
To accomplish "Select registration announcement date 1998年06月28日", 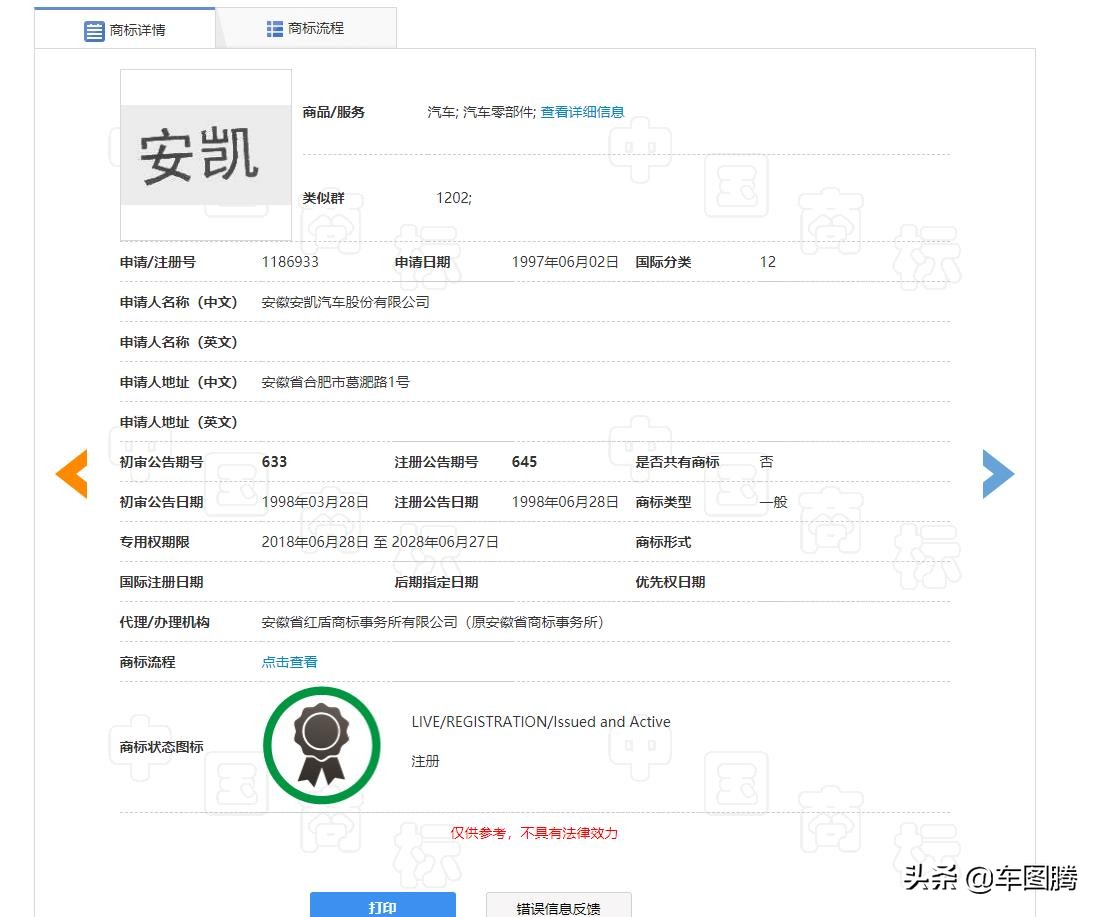I will point(565,502).
